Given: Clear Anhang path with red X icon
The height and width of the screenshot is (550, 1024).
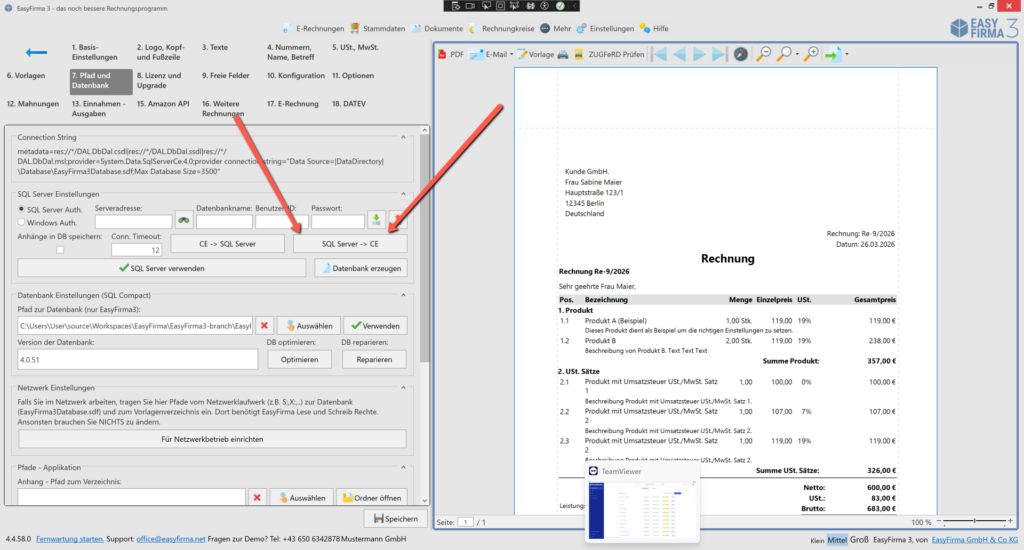Looking at the screenshot, I should click(257, 498).
